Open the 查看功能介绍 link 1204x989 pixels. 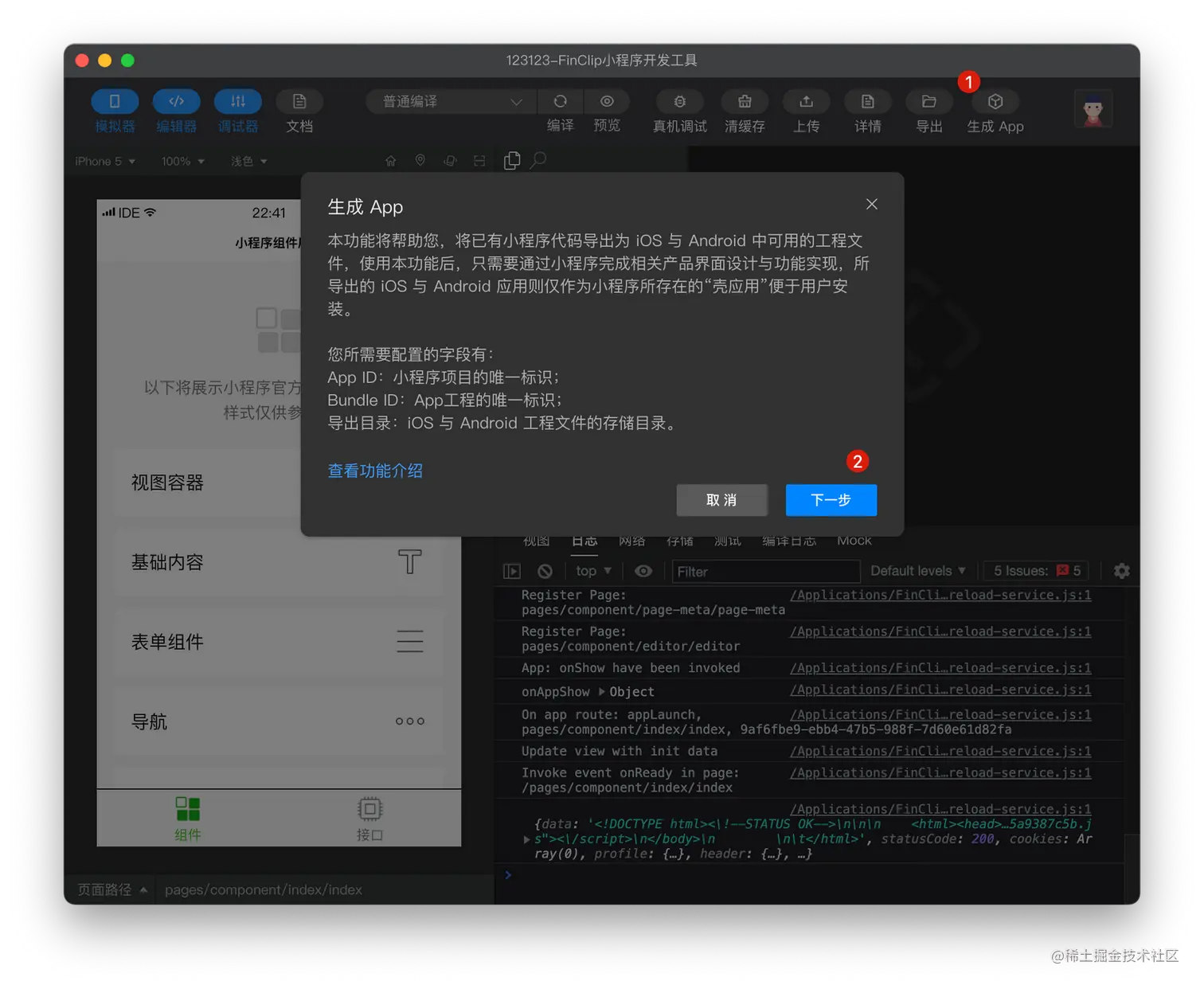(375, 471)
